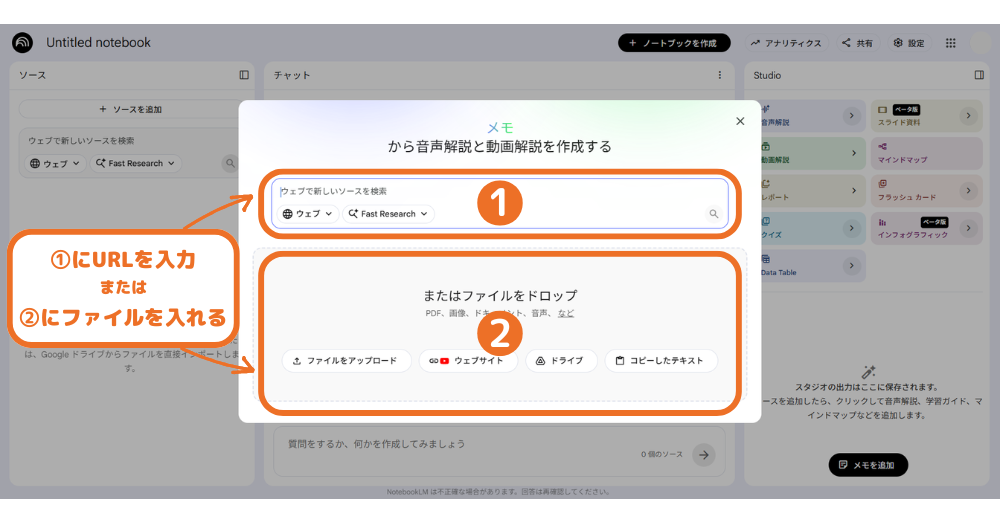Click the NotebookLM logo icon

(22, 43)
